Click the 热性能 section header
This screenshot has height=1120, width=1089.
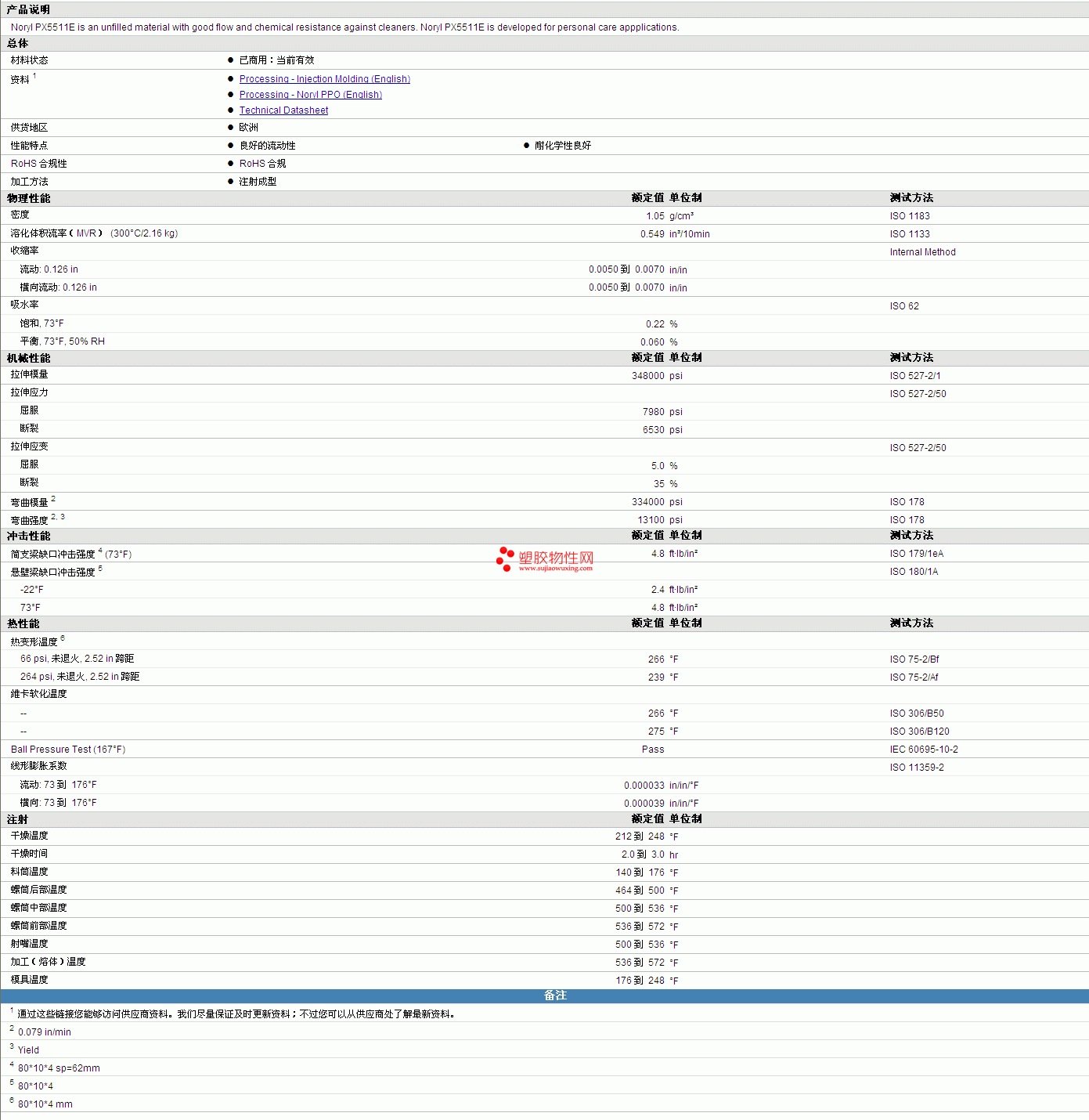(23, 624)
